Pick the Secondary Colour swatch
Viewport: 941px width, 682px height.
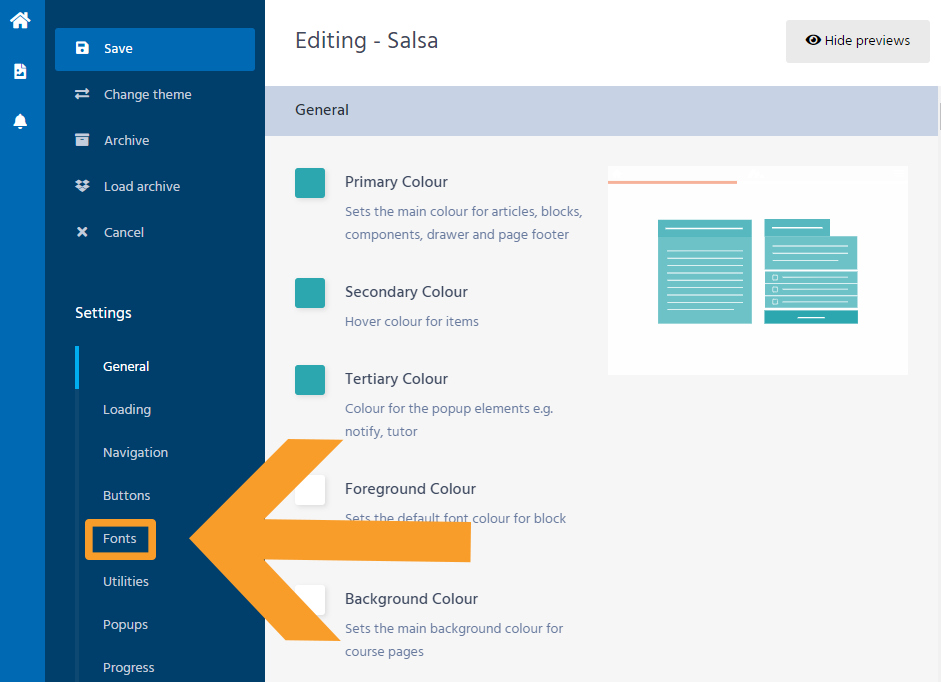click(x=310, y=293)
